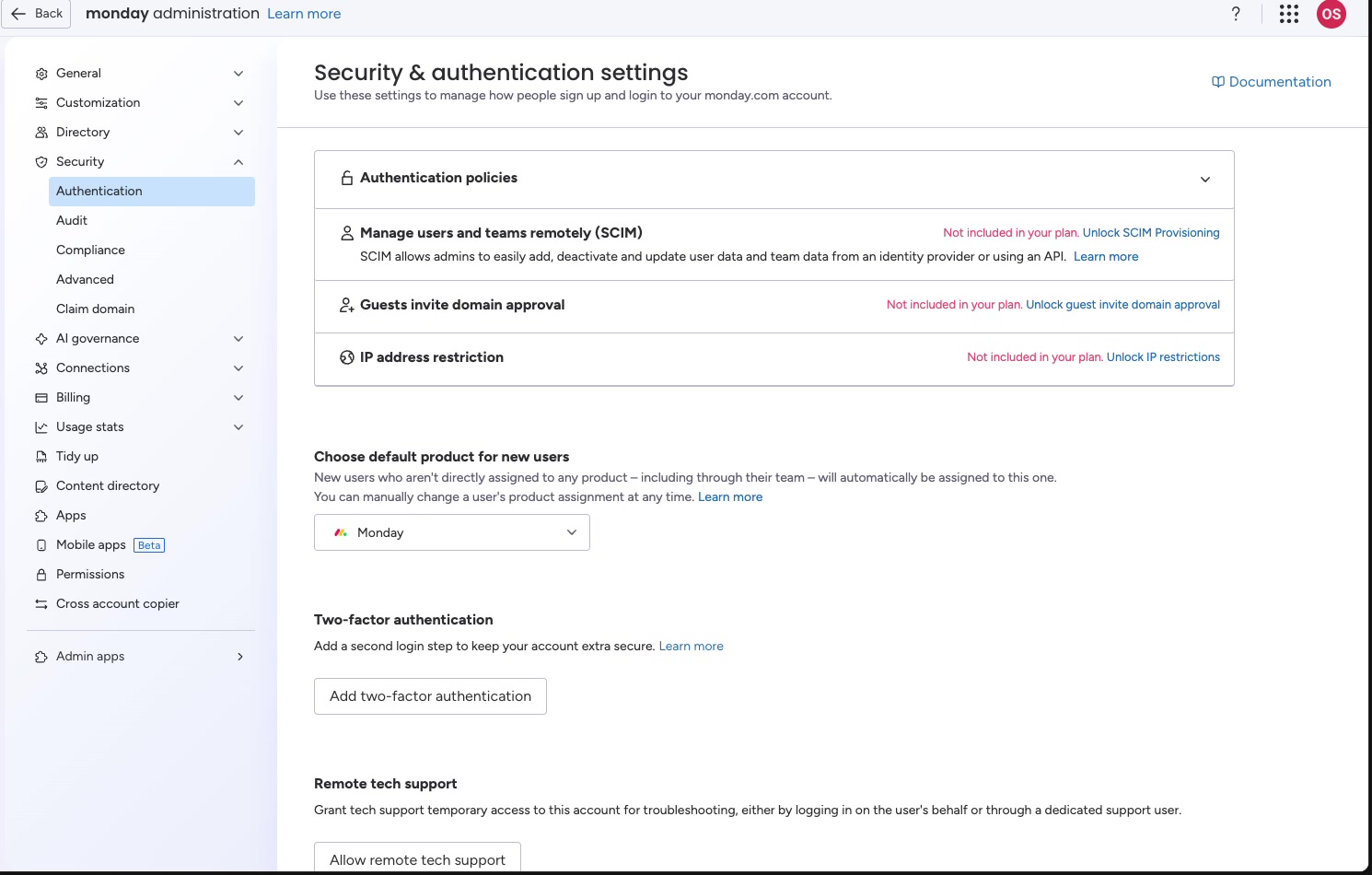
Task: Open the Audit menu item
Action: [x=152, y=221]
